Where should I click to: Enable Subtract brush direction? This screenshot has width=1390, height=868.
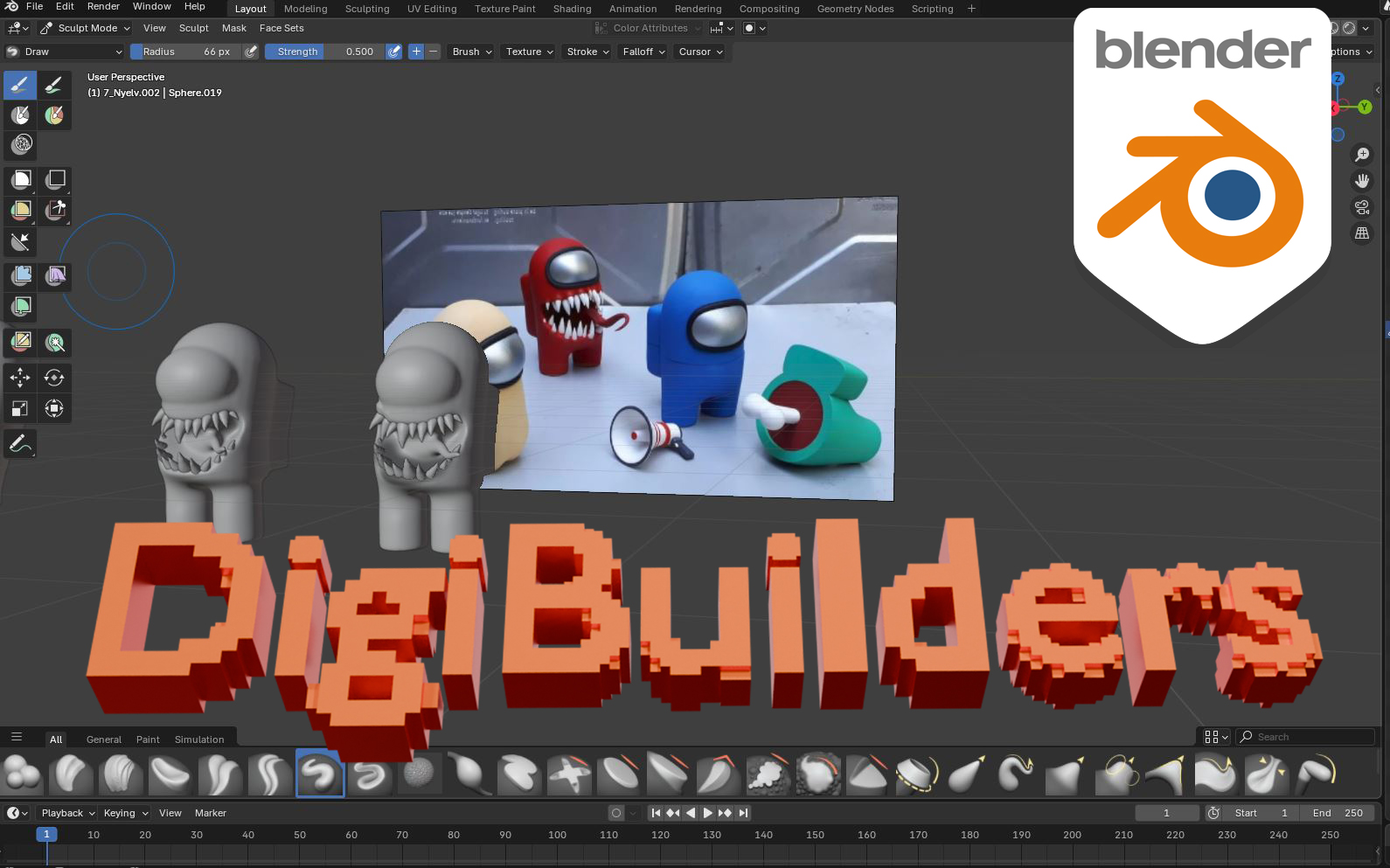(x=433, y=52)
